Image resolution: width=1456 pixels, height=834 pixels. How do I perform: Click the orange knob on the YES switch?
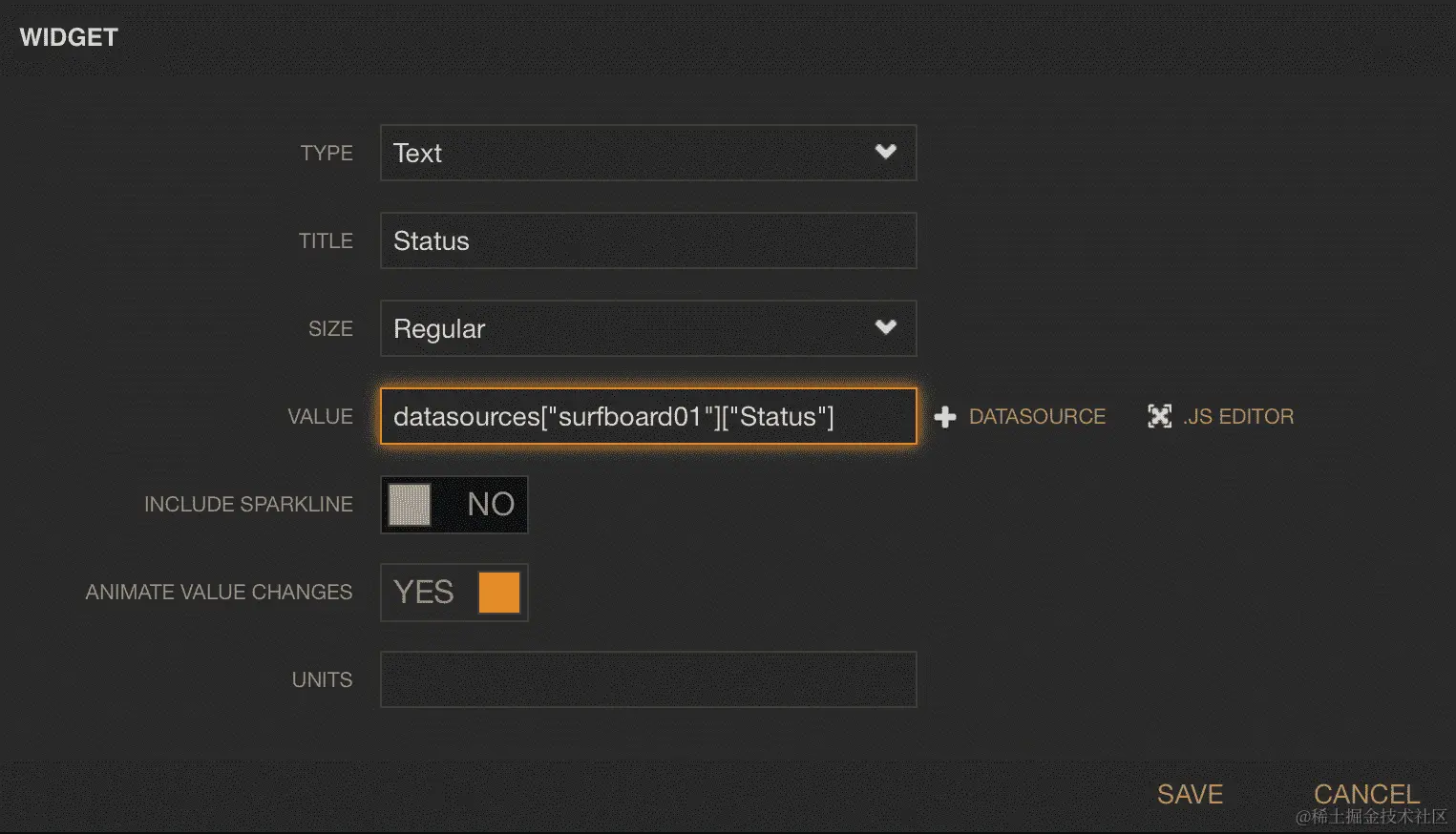498,592
